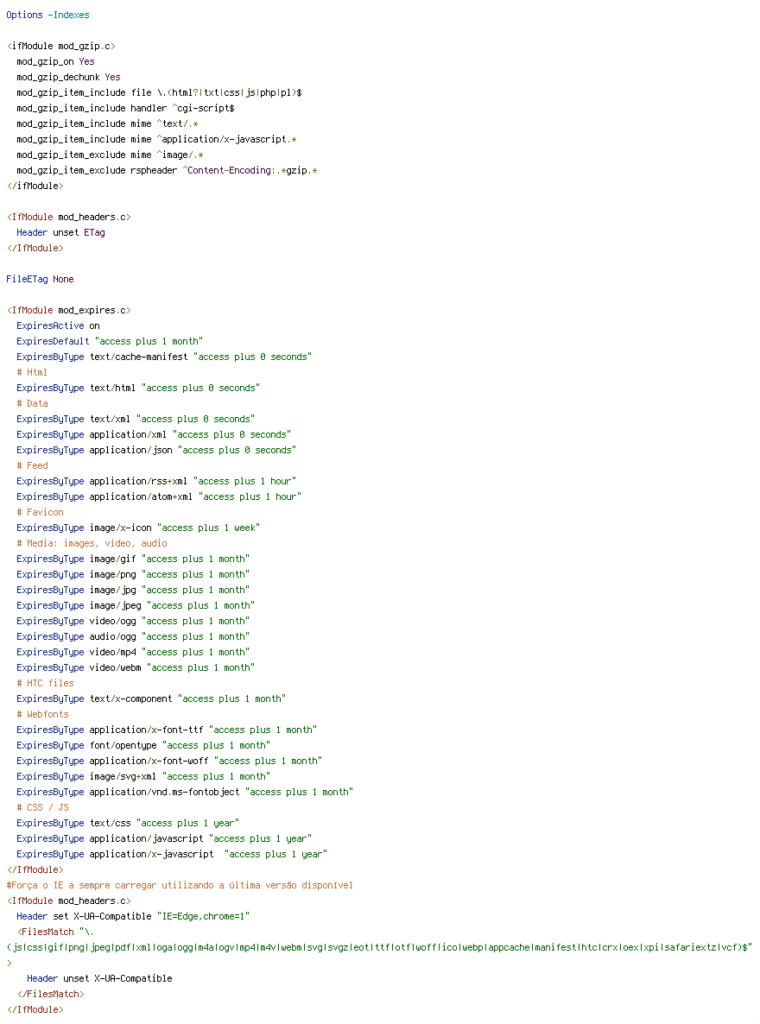Click the 'ExpiresActive on' directive
This screenshot has width=760, height=1024.
[x=58, y=326]
